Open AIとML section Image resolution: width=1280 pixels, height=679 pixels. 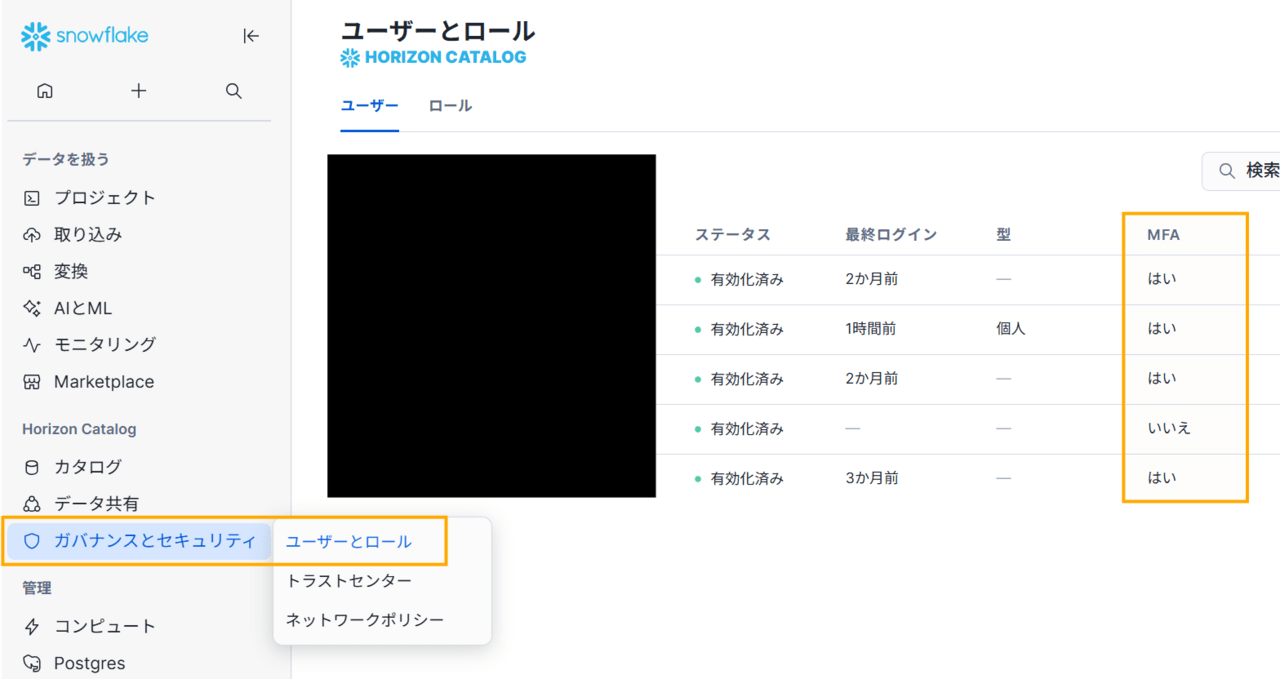point(82,308)
